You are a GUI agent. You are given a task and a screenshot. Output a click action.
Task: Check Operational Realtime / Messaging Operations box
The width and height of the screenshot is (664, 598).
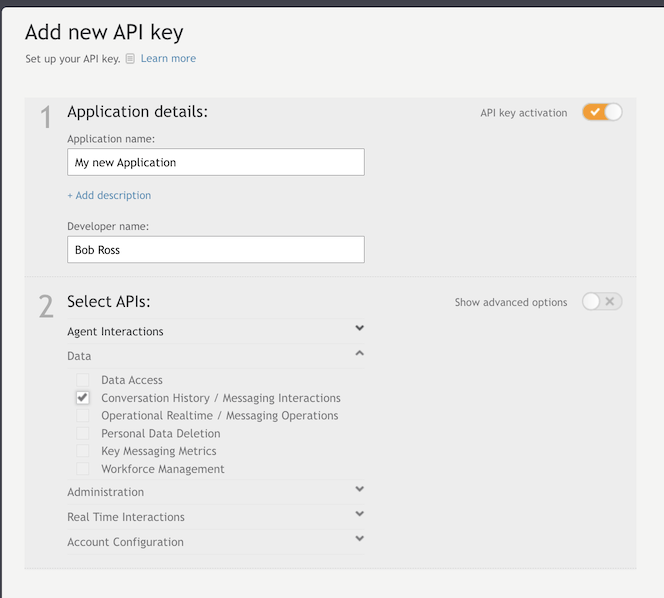coord(83,415)
